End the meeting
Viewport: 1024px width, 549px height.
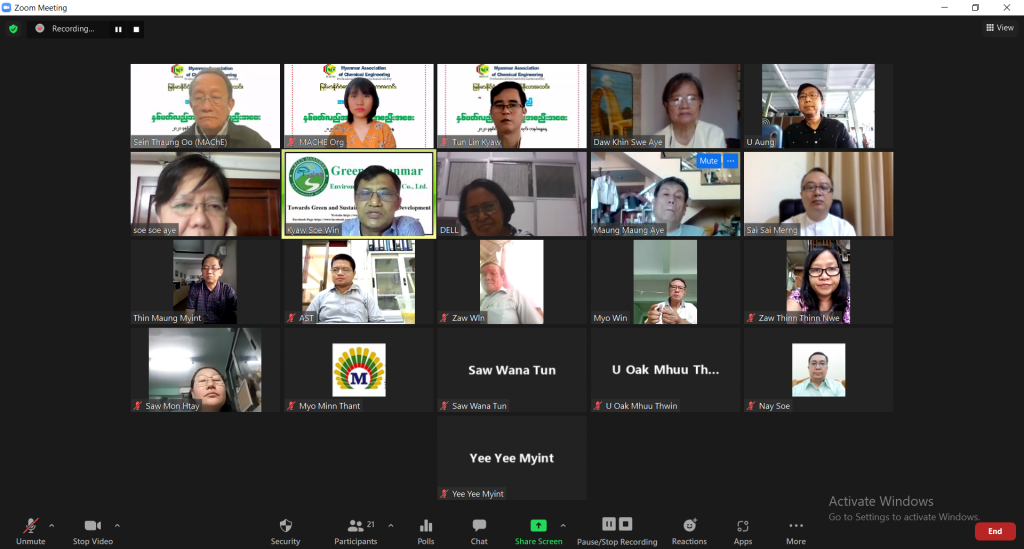[995, 531]
